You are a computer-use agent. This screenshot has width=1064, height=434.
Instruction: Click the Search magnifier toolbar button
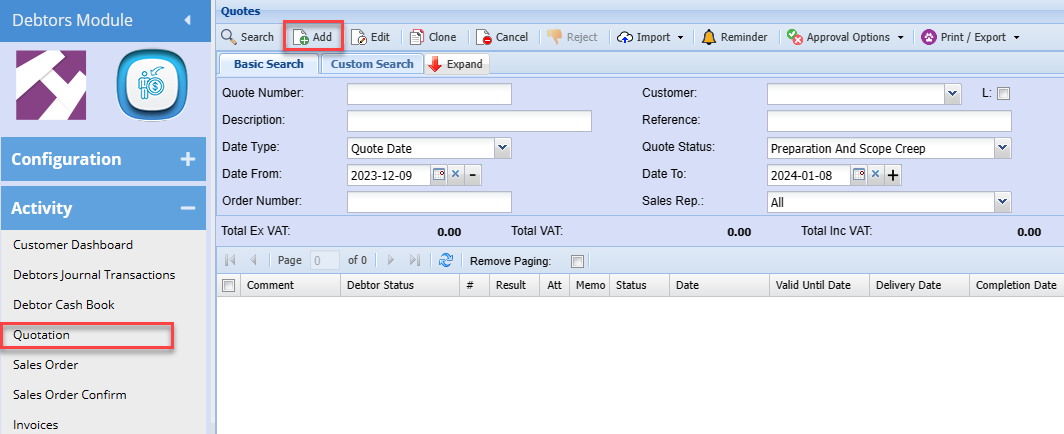click(x=247, y=37)
